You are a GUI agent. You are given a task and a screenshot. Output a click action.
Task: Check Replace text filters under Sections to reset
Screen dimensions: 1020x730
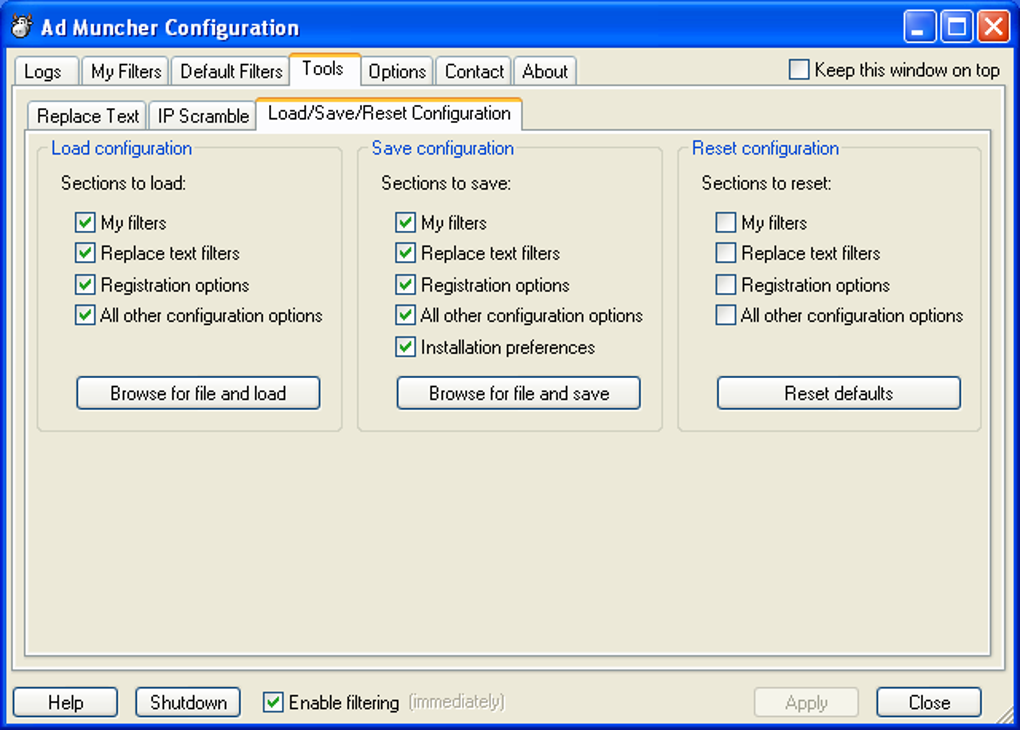726,254
